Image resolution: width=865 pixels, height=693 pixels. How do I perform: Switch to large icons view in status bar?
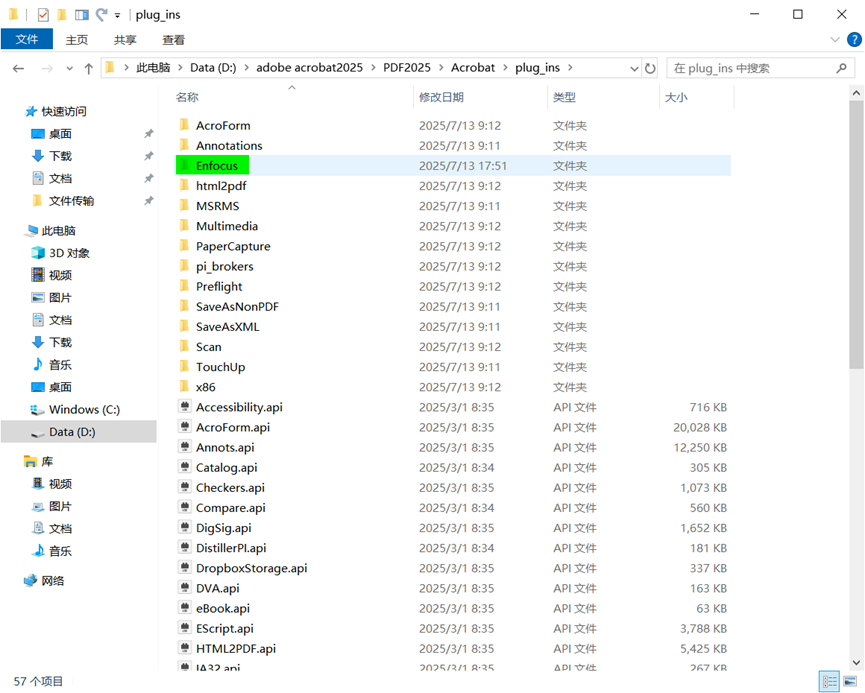tap(850, 681)
